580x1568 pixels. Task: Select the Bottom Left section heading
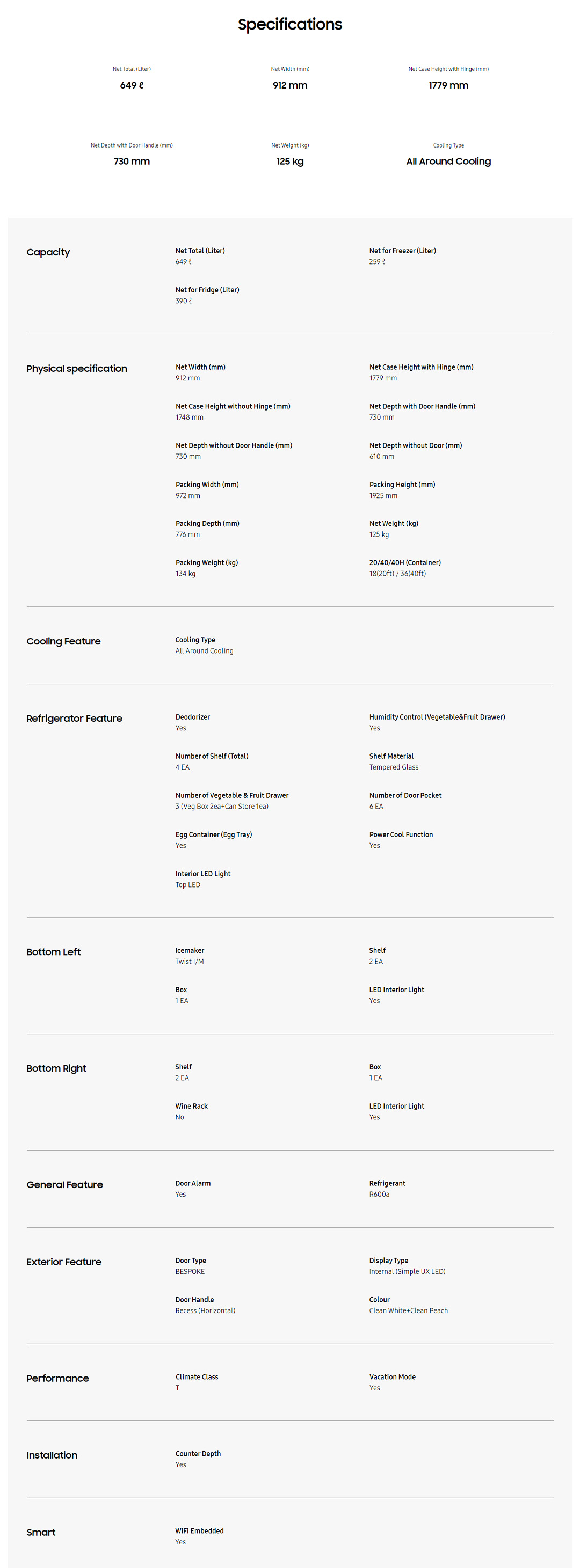click(x=54, y=952)
